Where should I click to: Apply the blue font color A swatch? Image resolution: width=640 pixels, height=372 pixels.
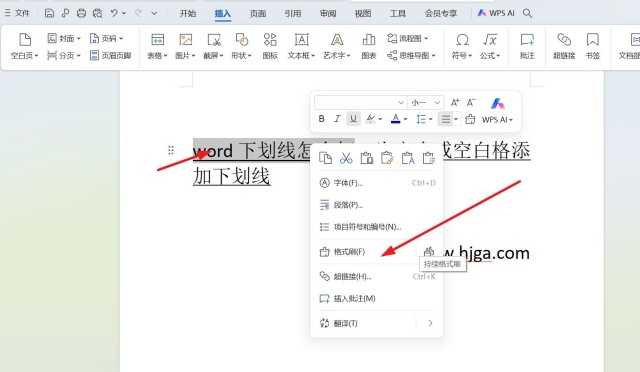coord(396,119)
